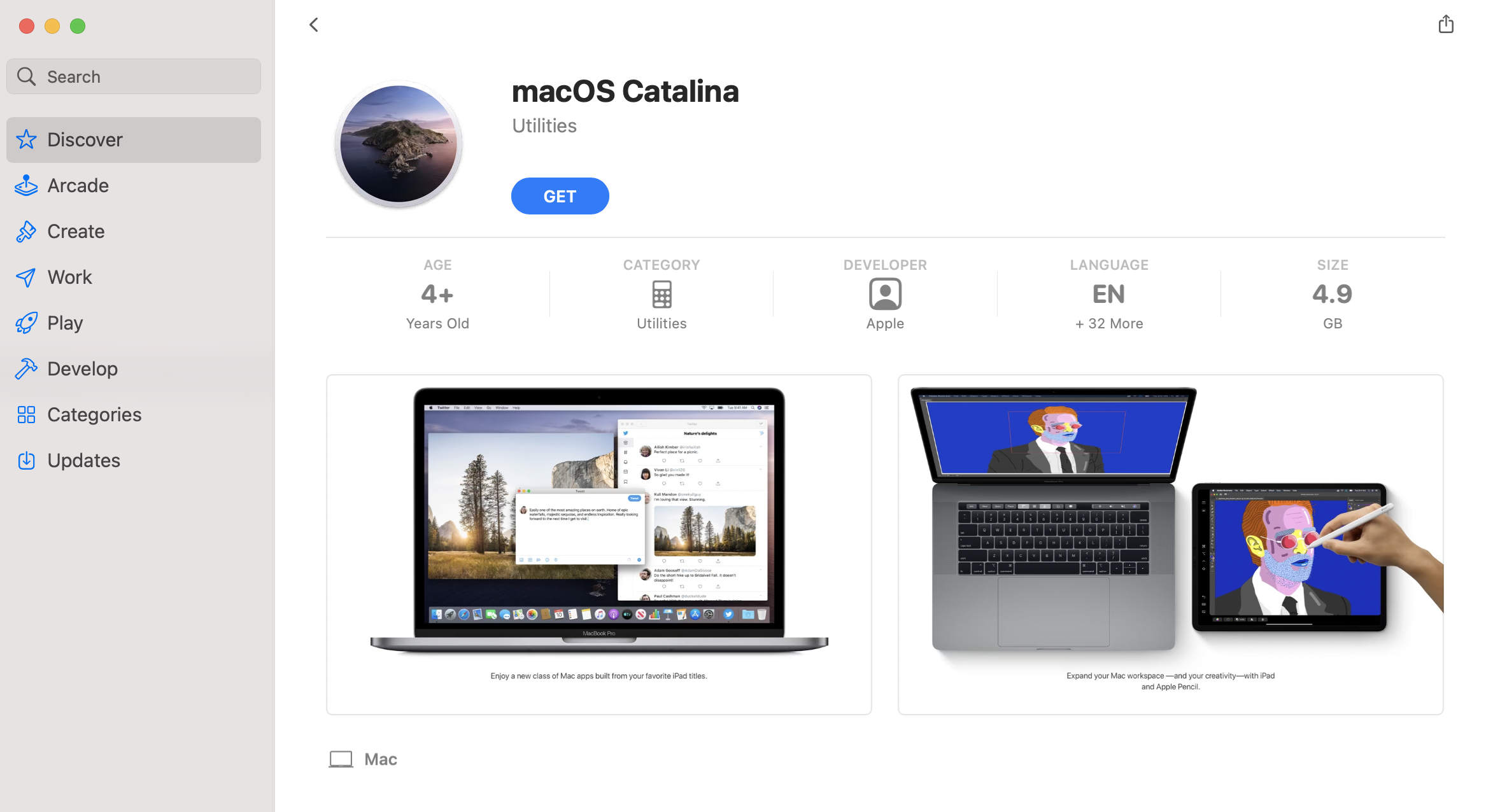Click the Develop hammer icon
The height and width of the screenshot is (812, 1486).
[x=26, y=368]
